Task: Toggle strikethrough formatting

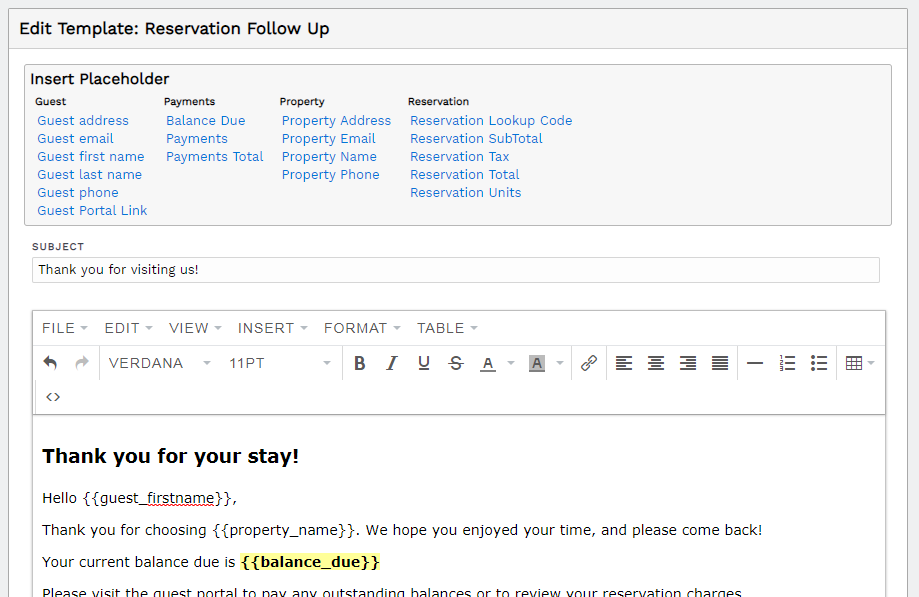Action: (456, 363)
